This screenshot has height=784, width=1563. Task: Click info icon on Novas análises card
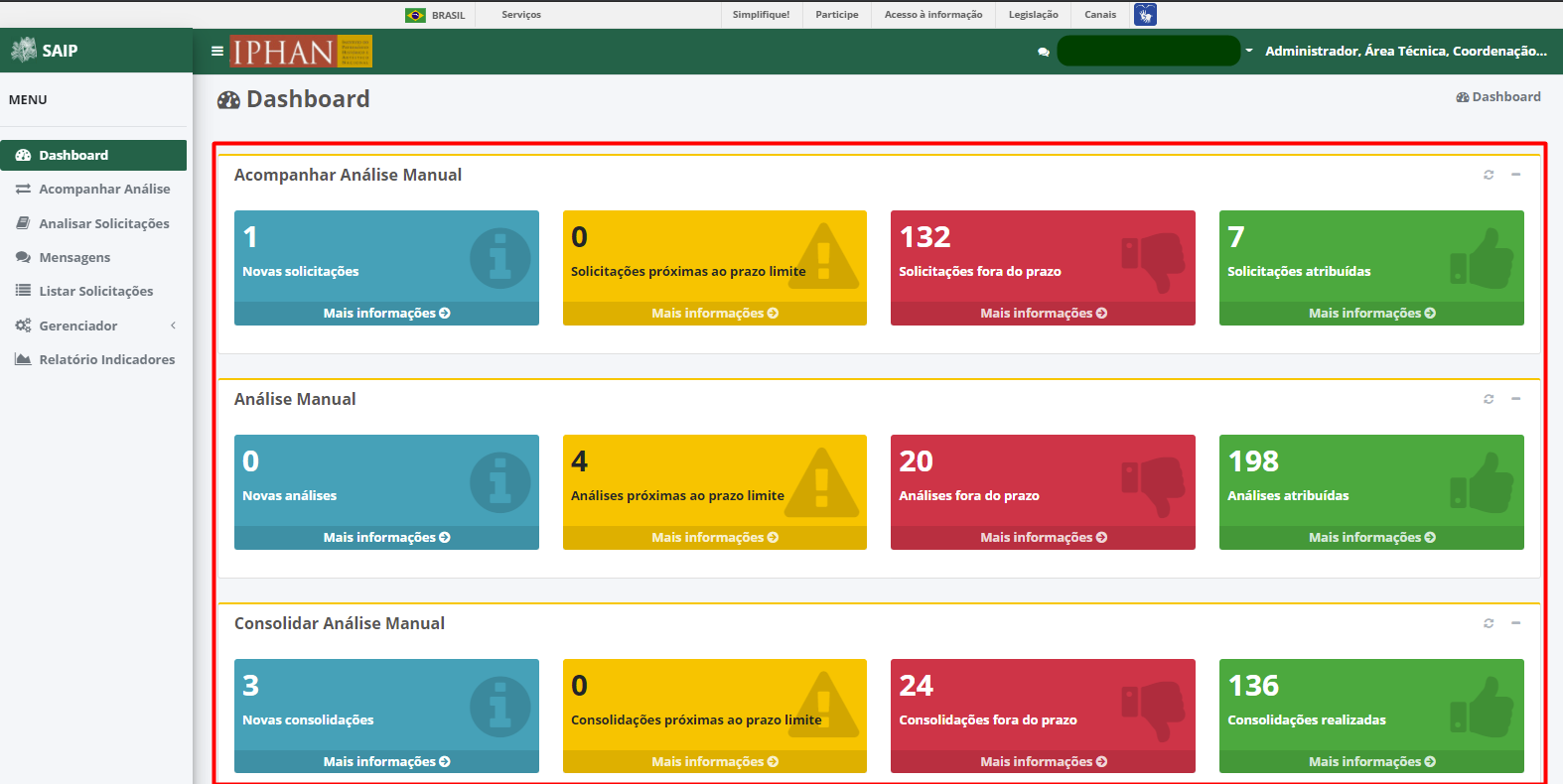[500, 482]
